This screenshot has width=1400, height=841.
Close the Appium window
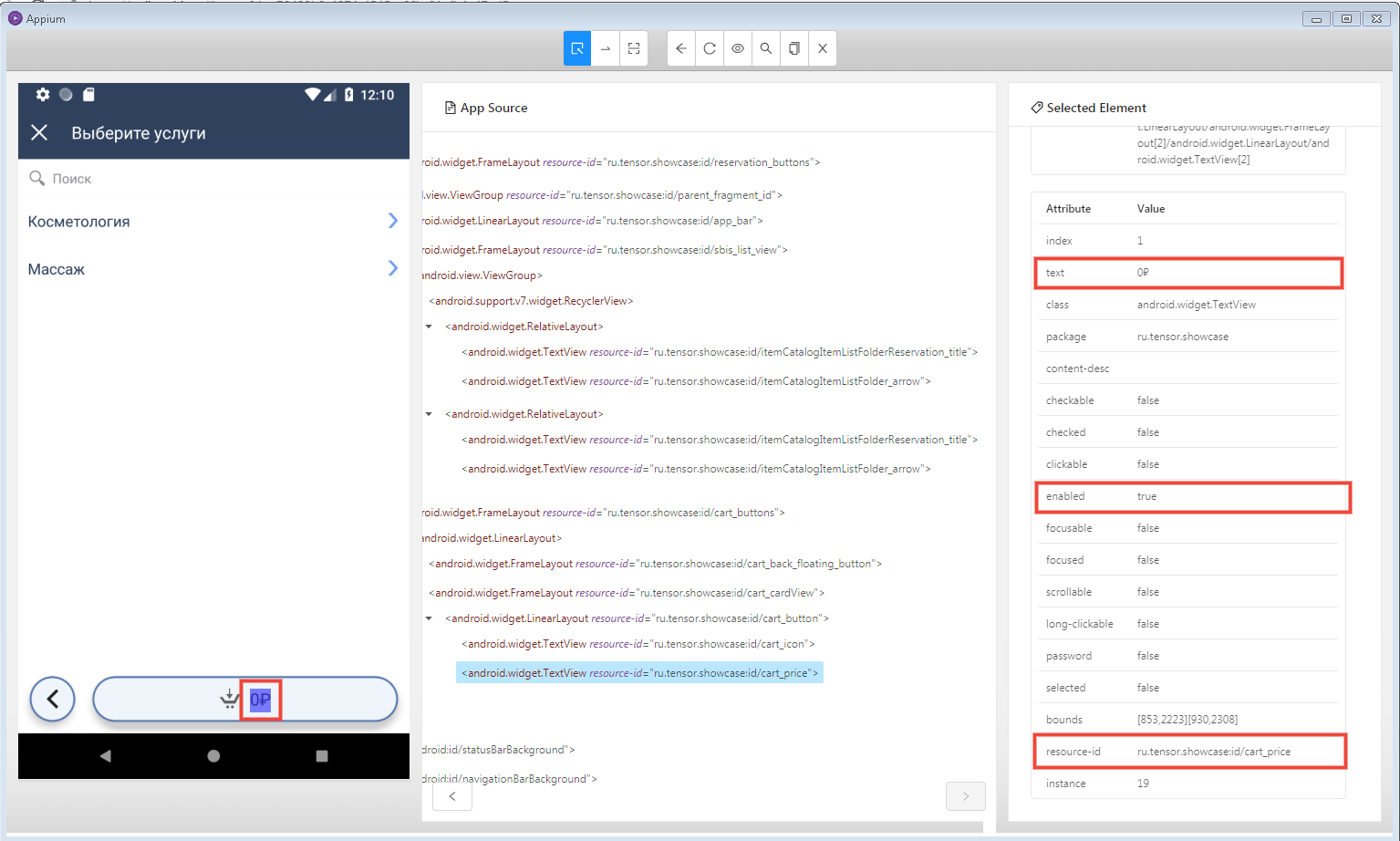[1376, 18]
